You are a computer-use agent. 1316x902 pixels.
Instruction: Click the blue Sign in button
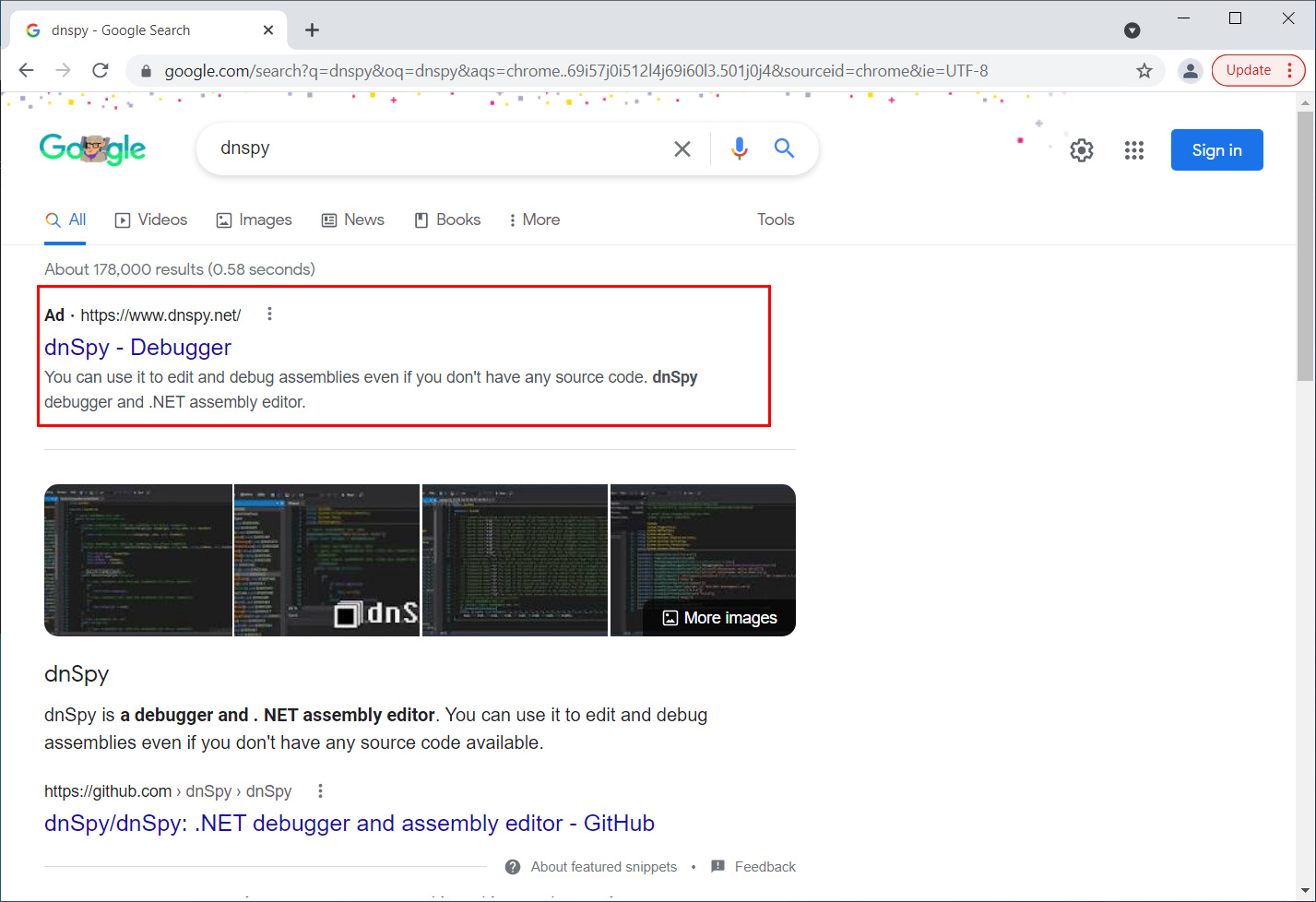[x=1216, y=150]
